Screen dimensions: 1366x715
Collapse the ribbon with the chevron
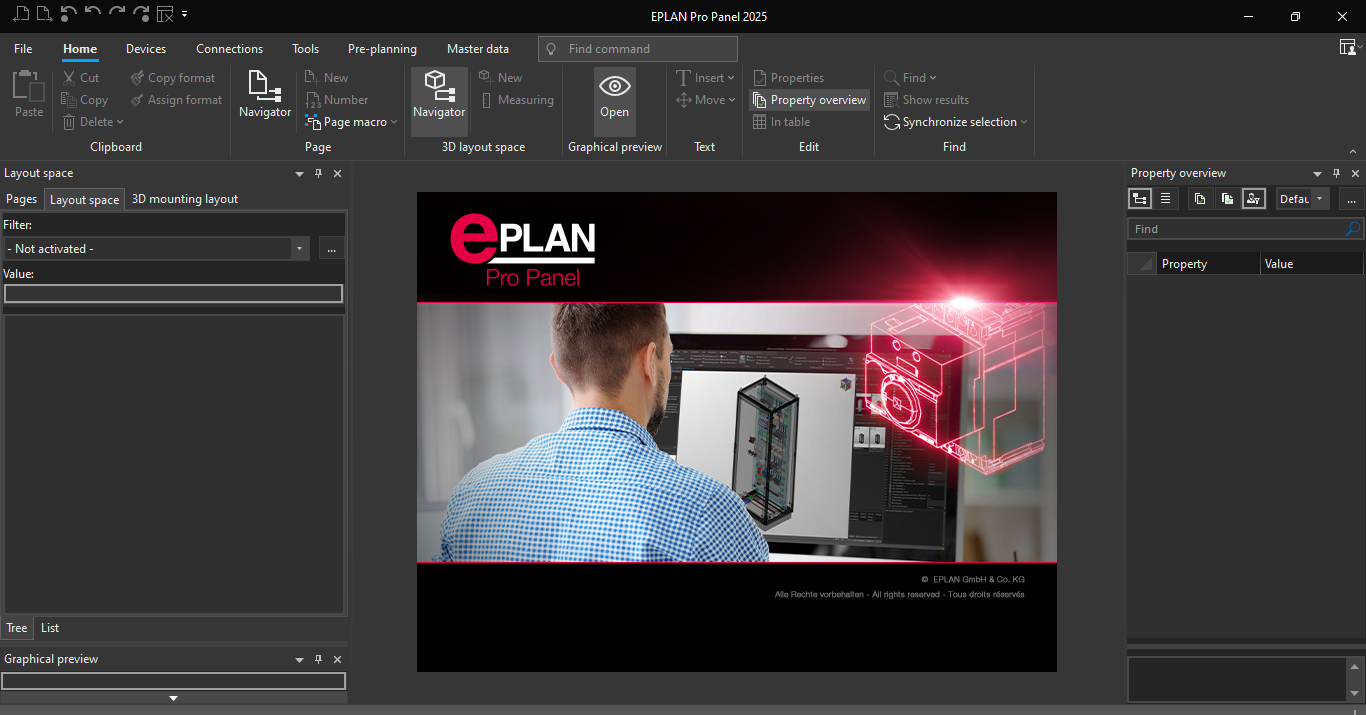click(1353, 151)
